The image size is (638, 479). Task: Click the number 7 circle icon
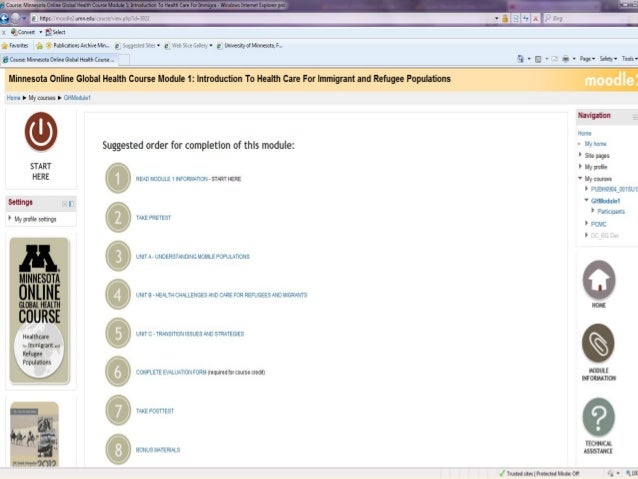click(x=118, y=410)
